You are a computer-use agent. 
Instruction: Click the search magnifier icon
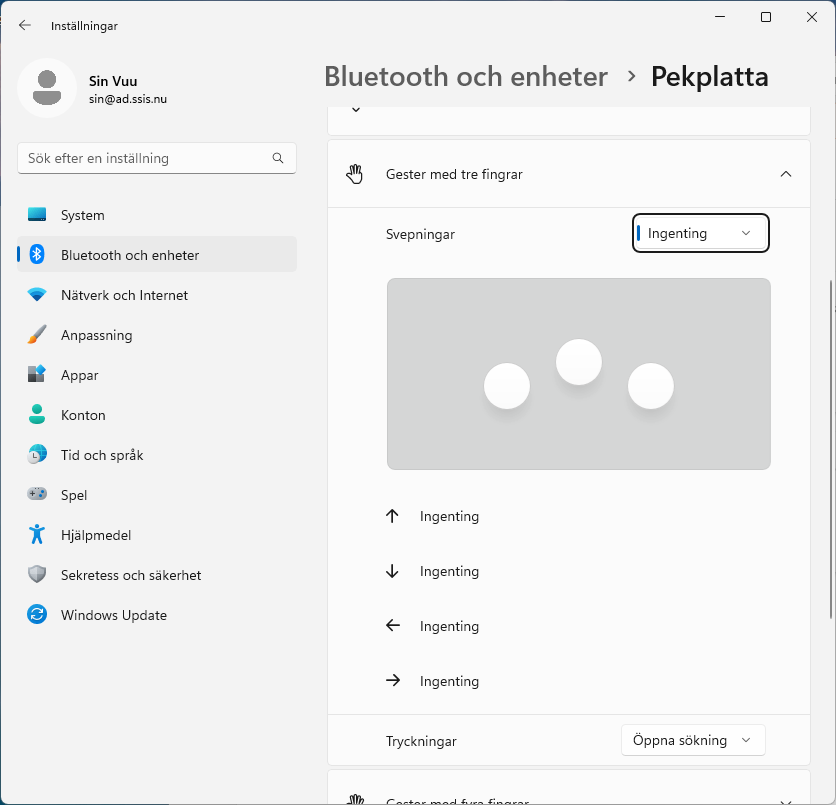coord(278,158)
